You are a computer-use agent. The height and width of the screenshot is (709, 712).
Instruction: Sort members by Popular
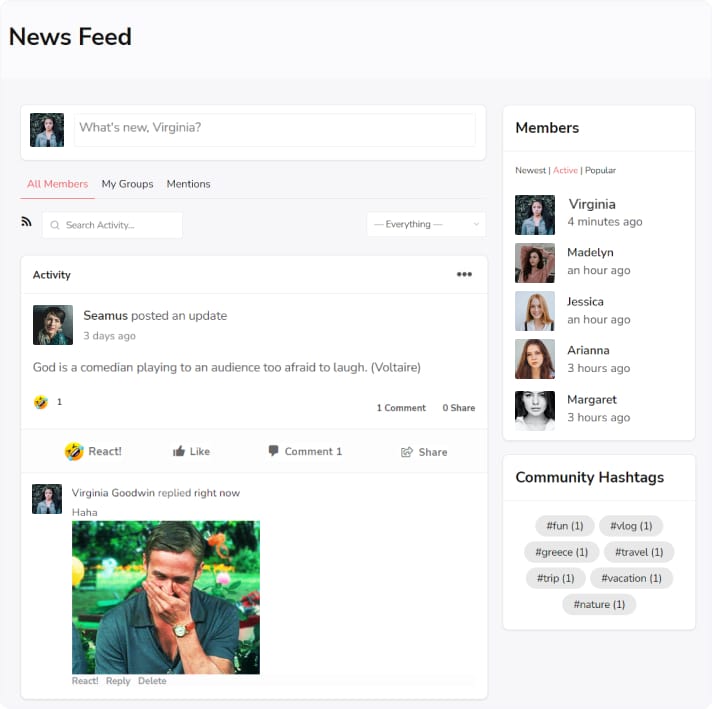pyautogui.click(x=600, y=171)
